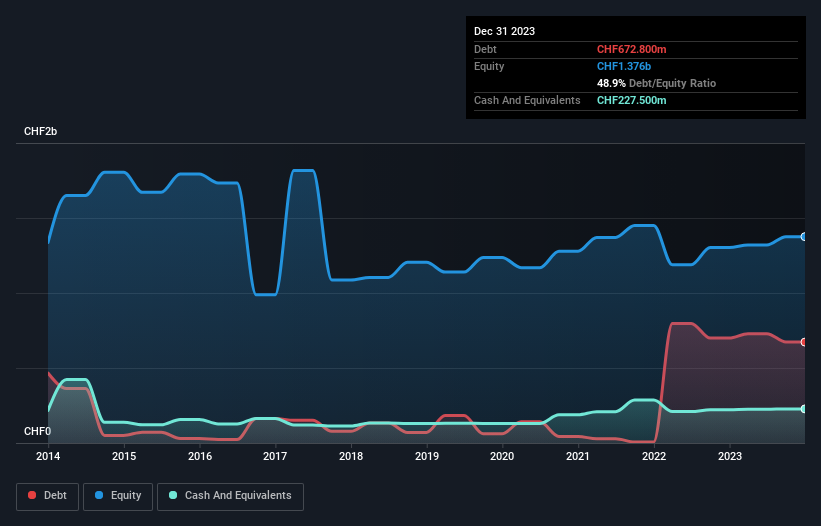Click the 2021 x-axis label

578,456
